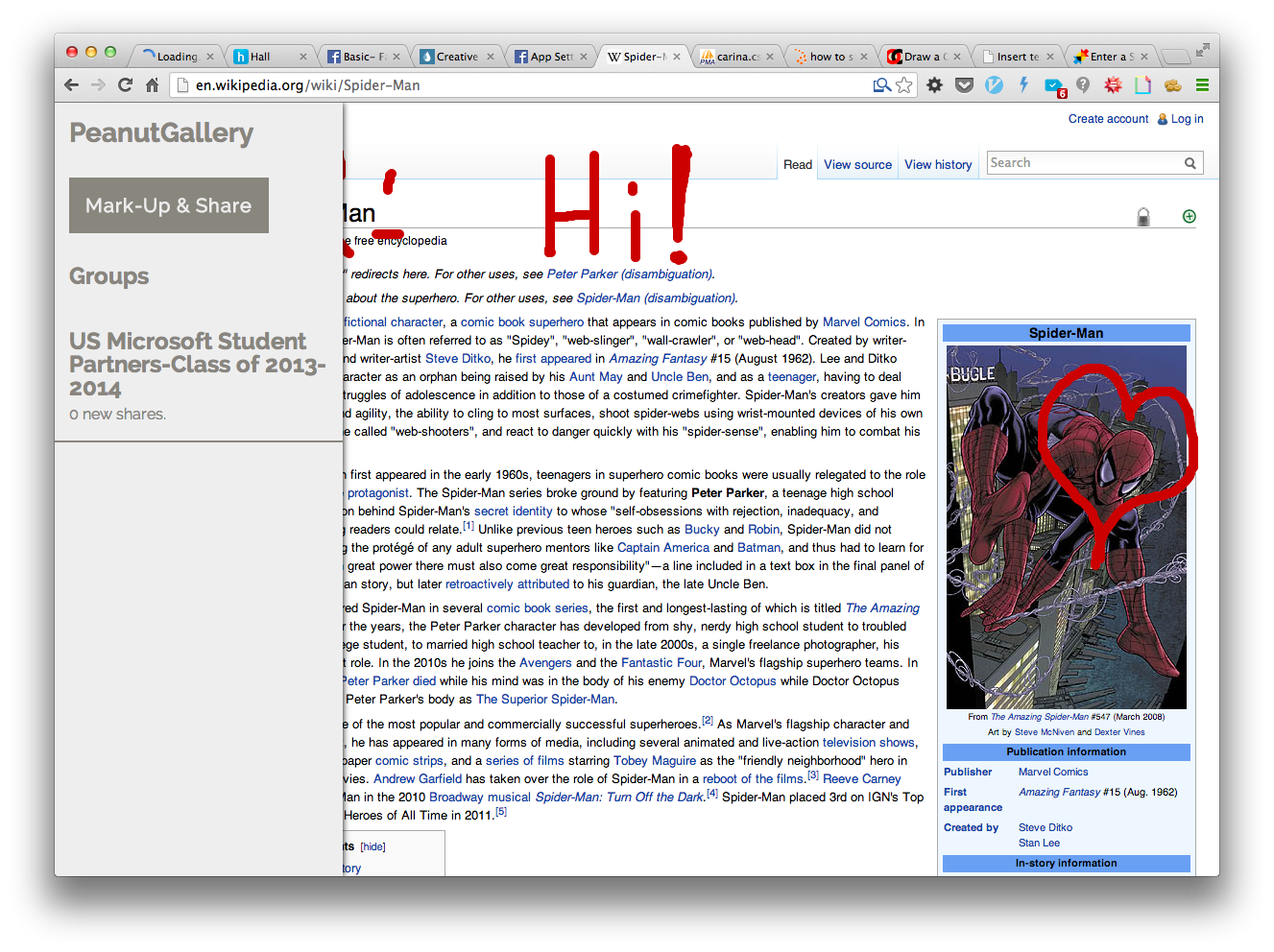Viewport: 1274px width, 952px height.
Task: Click the magnifier search-by-image icon in the address bar
Action: tap(881, 85)
